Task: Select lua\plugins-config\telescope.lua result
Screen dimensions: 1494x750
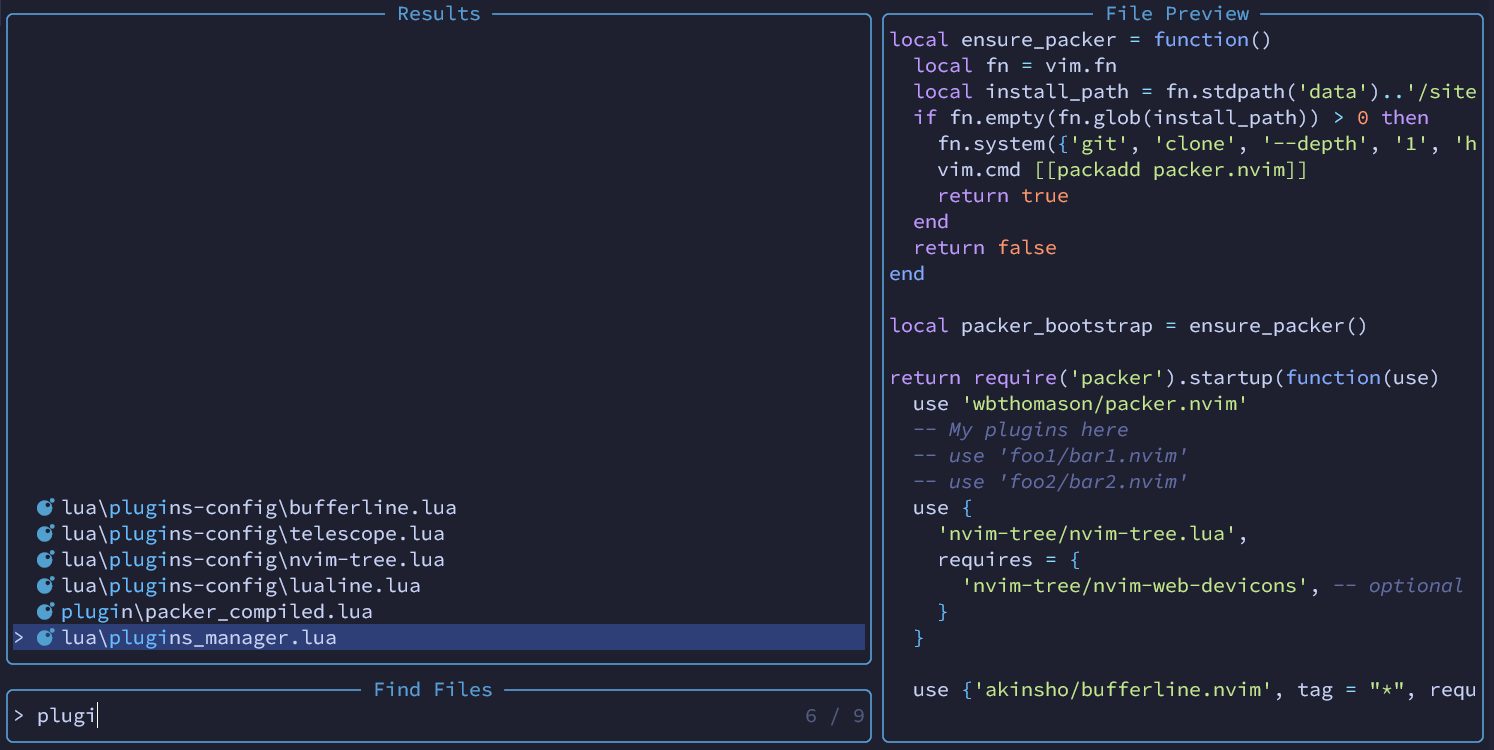Action: tap(253, 534)
